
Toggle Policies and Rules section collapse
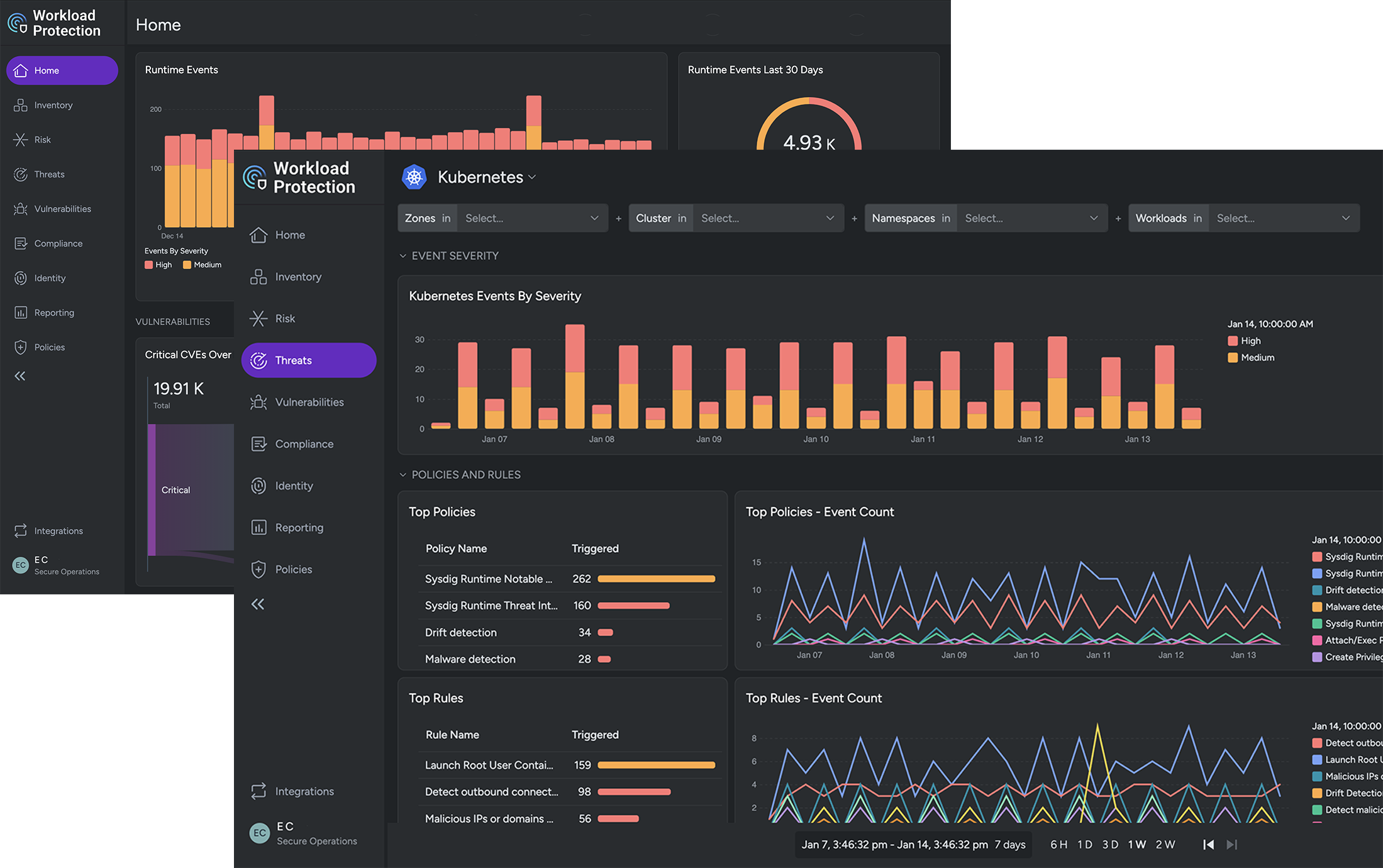pyautogui.click(x=402, y=474)
